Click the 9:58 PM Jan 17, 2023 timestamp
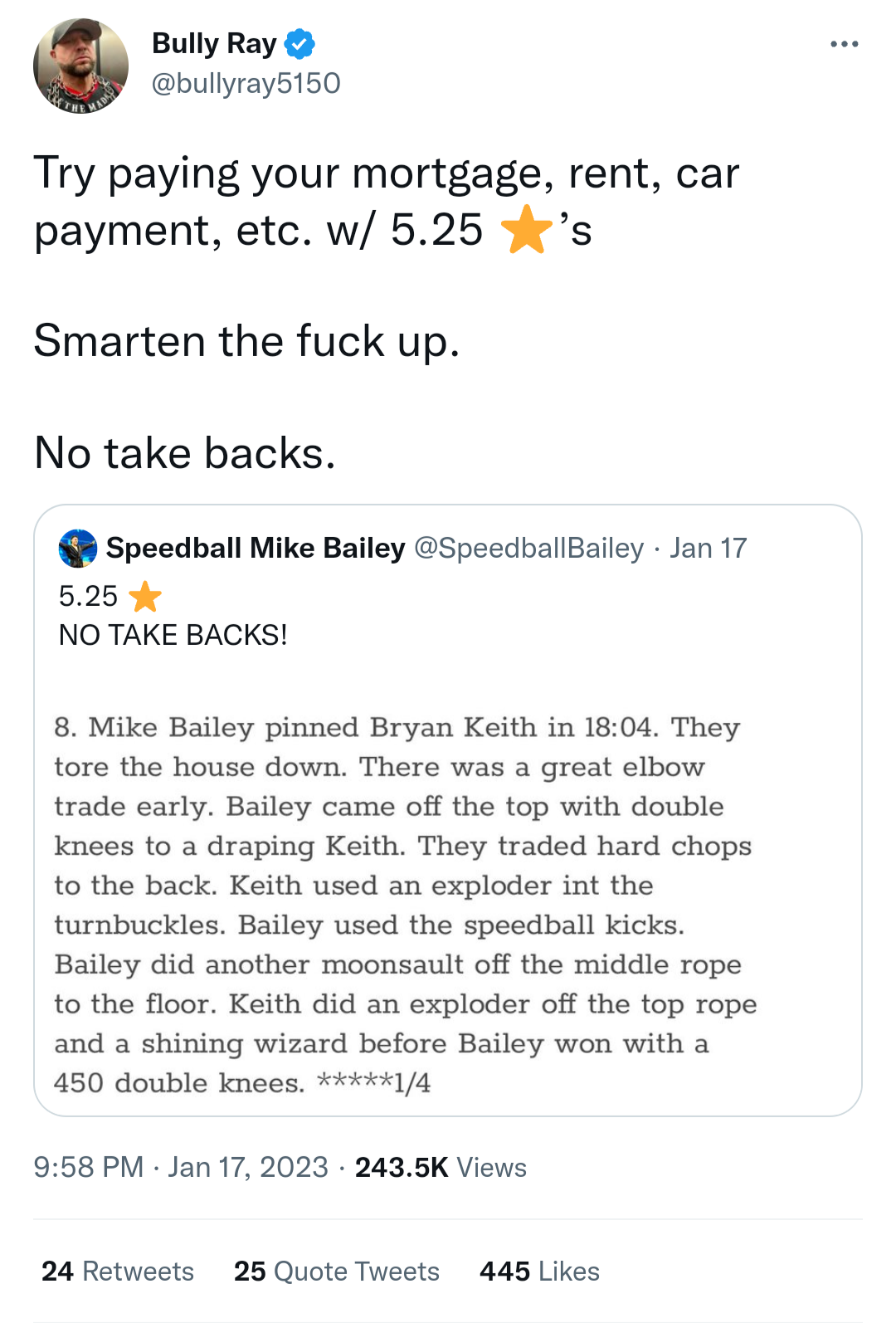The image size is (896, 1323). point(180,1167)
